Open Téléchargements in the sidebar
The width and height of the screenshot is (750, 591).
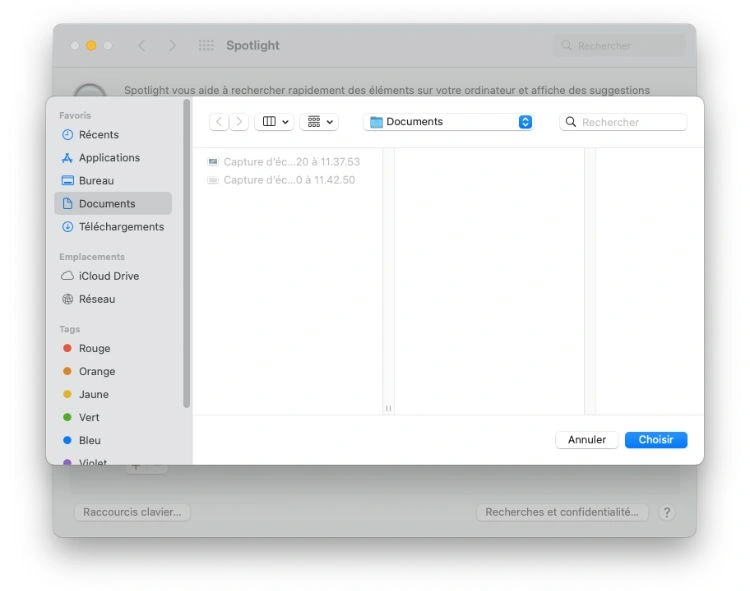tap(113, 226)
